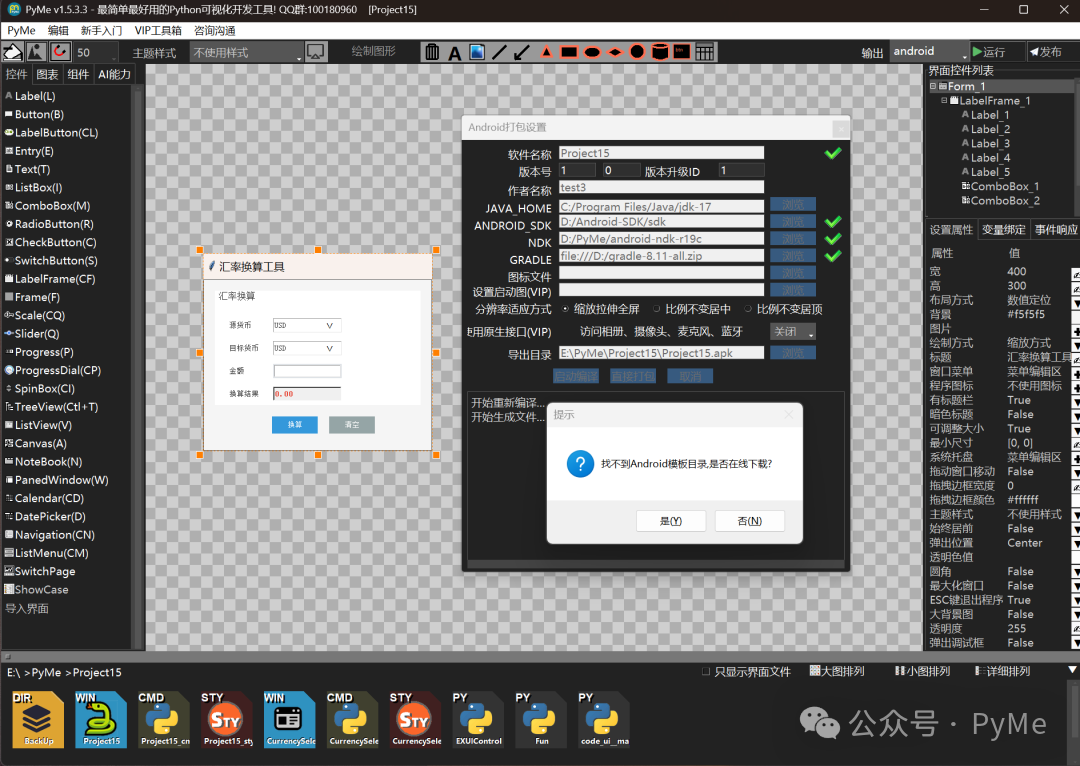Select the 比例不变居中 radio option

point(657,309)
